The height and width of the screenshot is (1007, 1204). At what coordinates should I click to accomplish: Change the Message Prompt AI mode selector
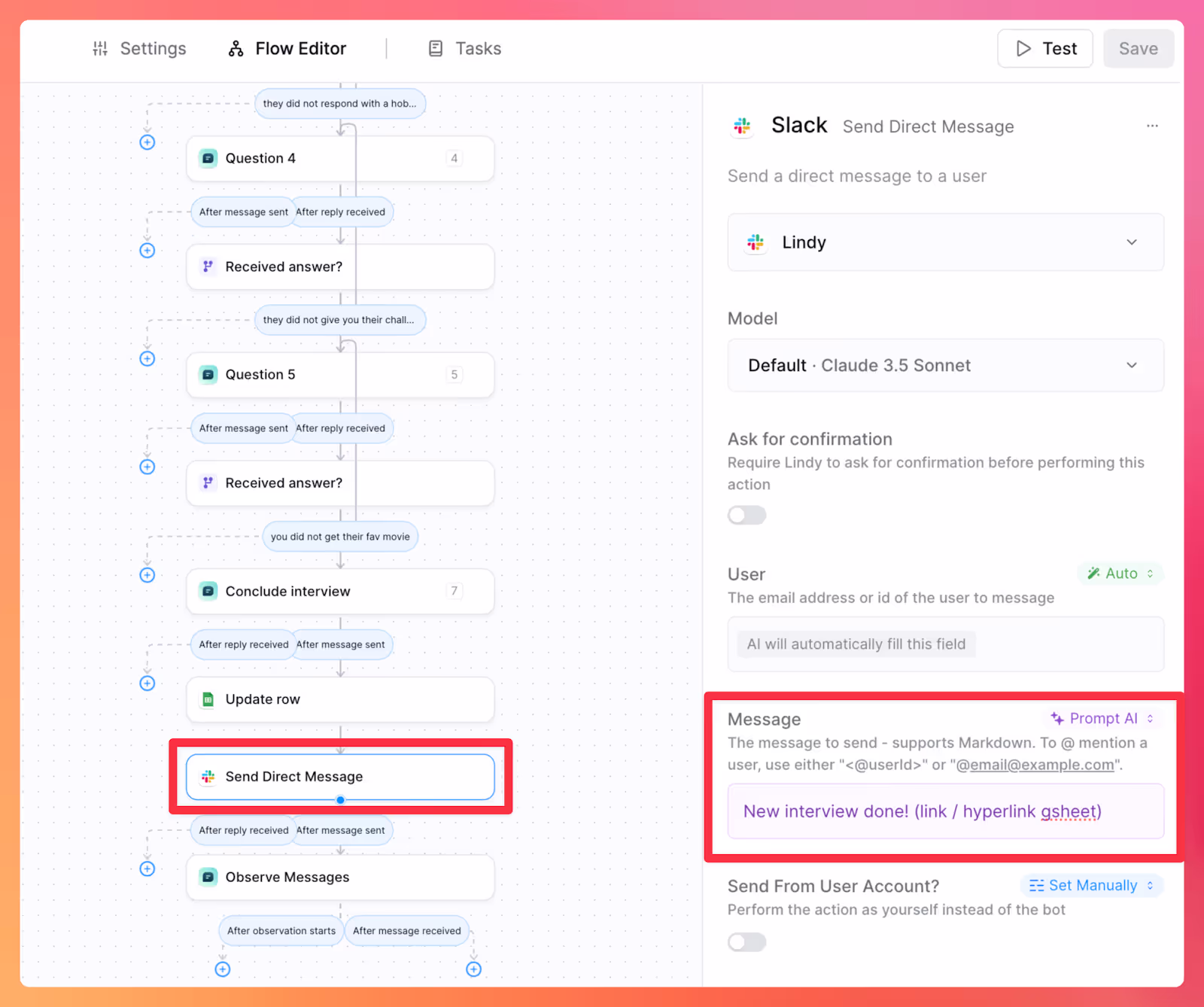[x=1102, y=719]
